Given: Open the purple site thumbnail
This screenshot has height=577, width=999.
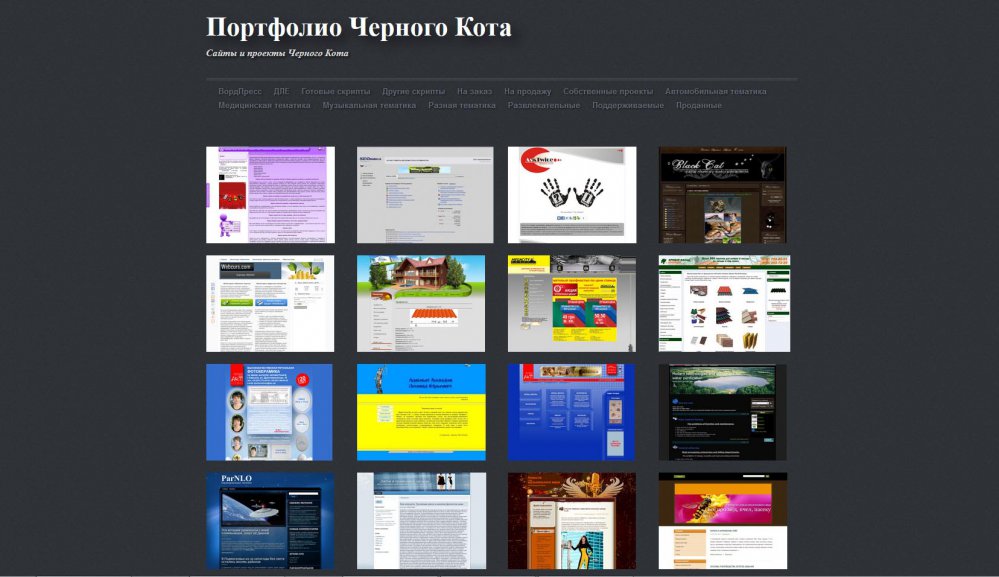Looking at the screenshot, I should (x=270, y=195).
